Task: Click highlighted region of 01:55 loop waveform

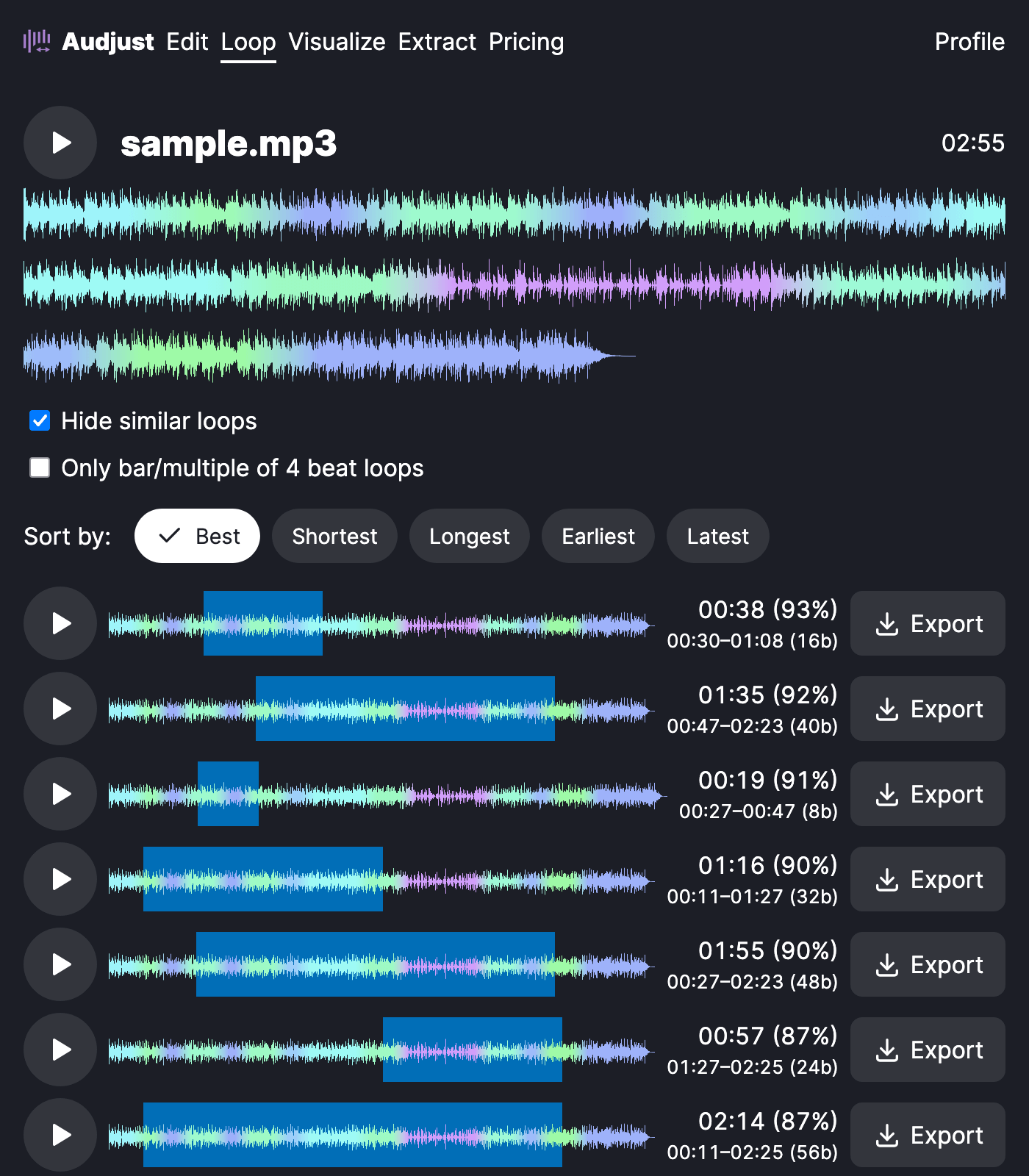Action: coord(376,964)
